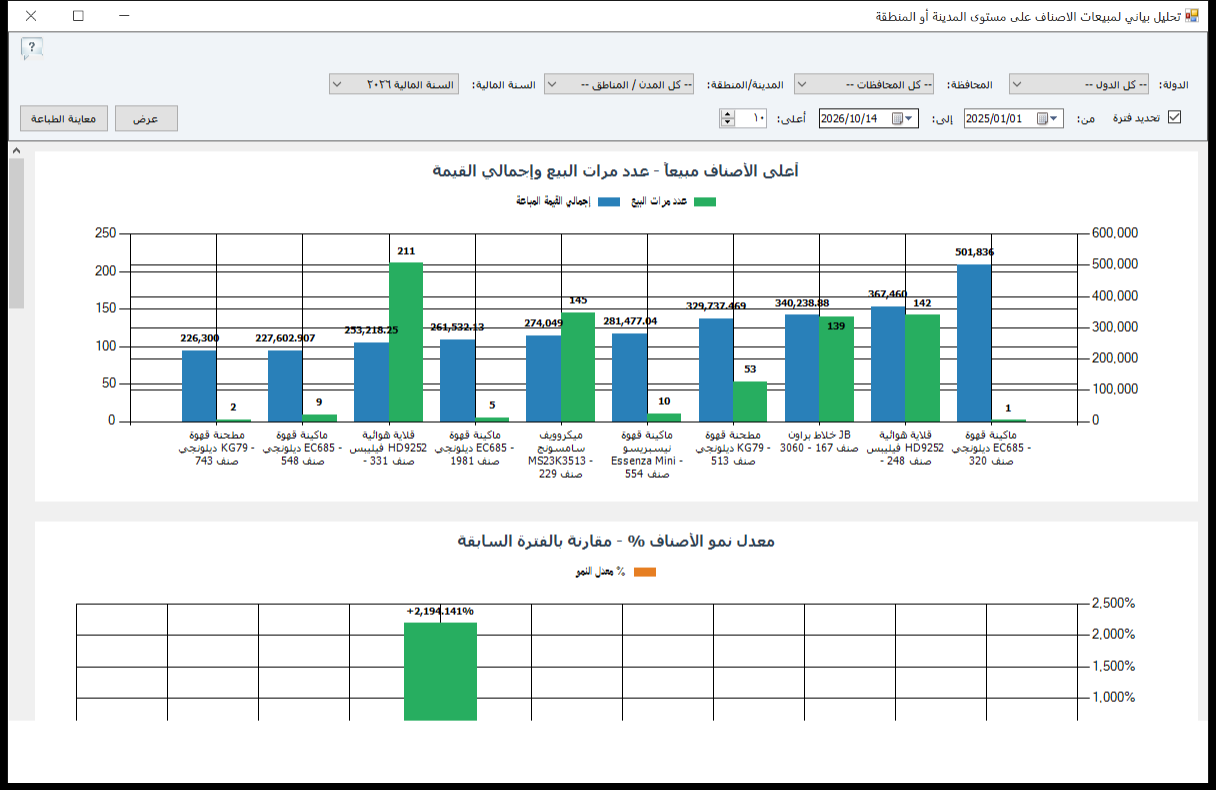Click the growth bar labeled +2,194.141%

click(440, 671)
